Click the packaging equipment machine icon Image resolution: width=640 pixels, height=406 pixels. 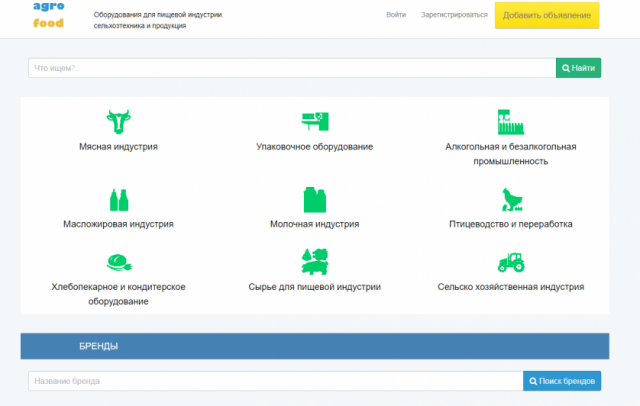[315, 122]
